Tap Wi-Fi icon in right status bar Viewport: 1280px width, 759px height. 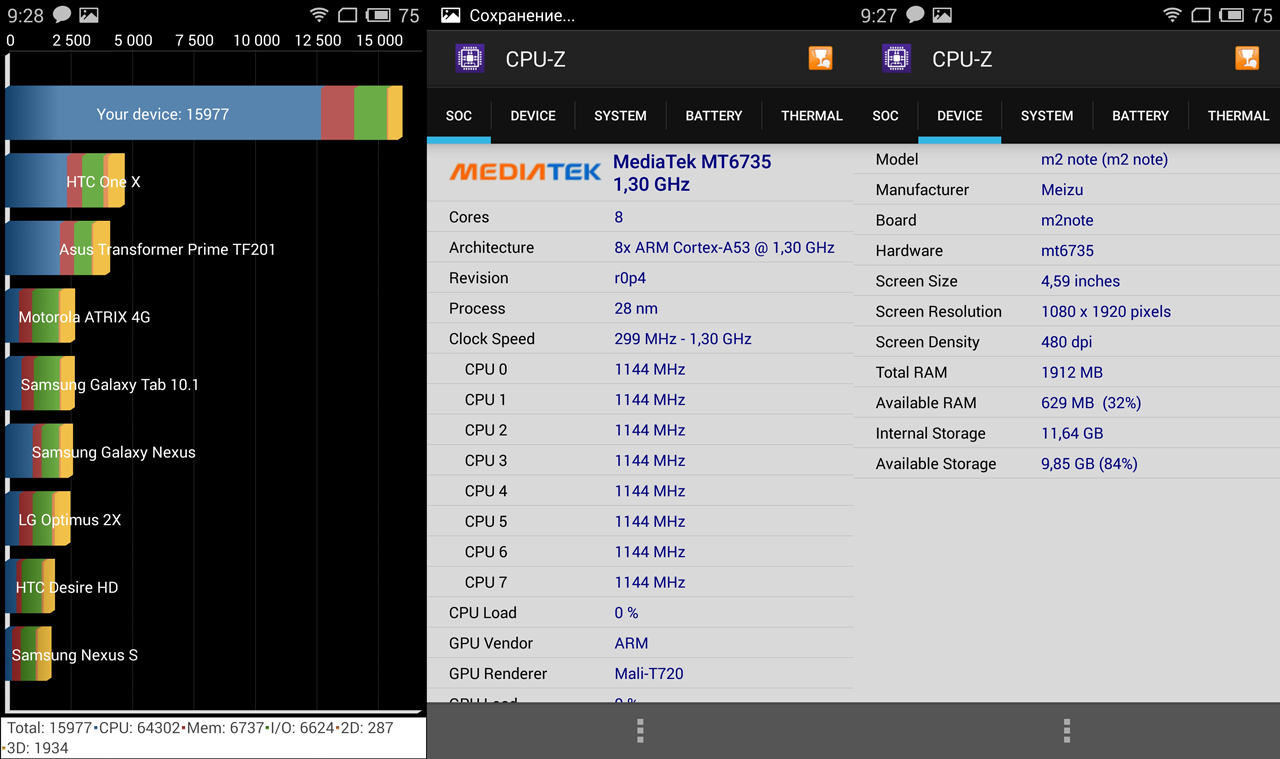click(1173, 15)
